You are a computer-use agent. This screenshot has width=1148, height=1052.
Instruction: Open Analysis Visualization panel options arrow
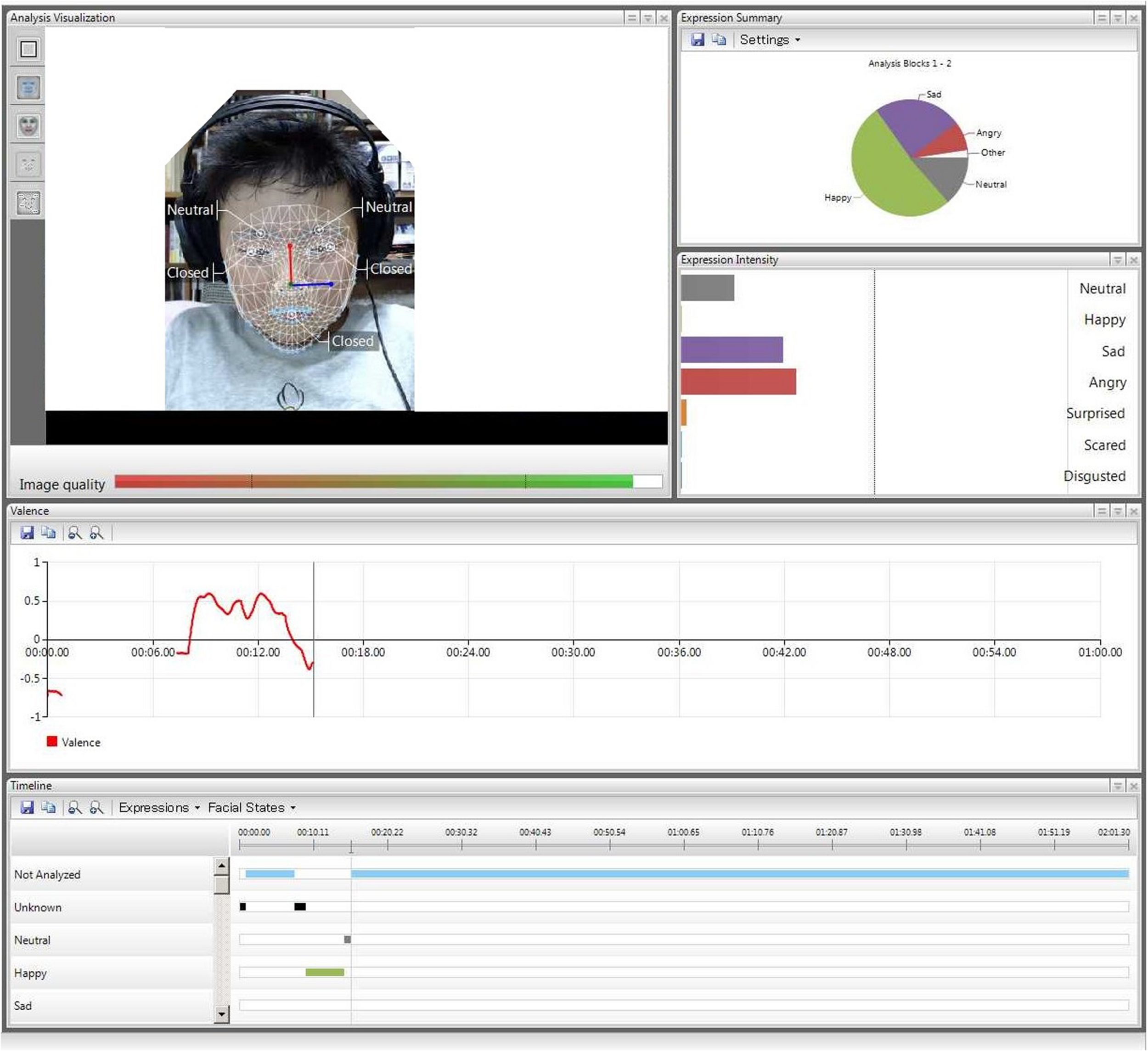click(647, 18)
